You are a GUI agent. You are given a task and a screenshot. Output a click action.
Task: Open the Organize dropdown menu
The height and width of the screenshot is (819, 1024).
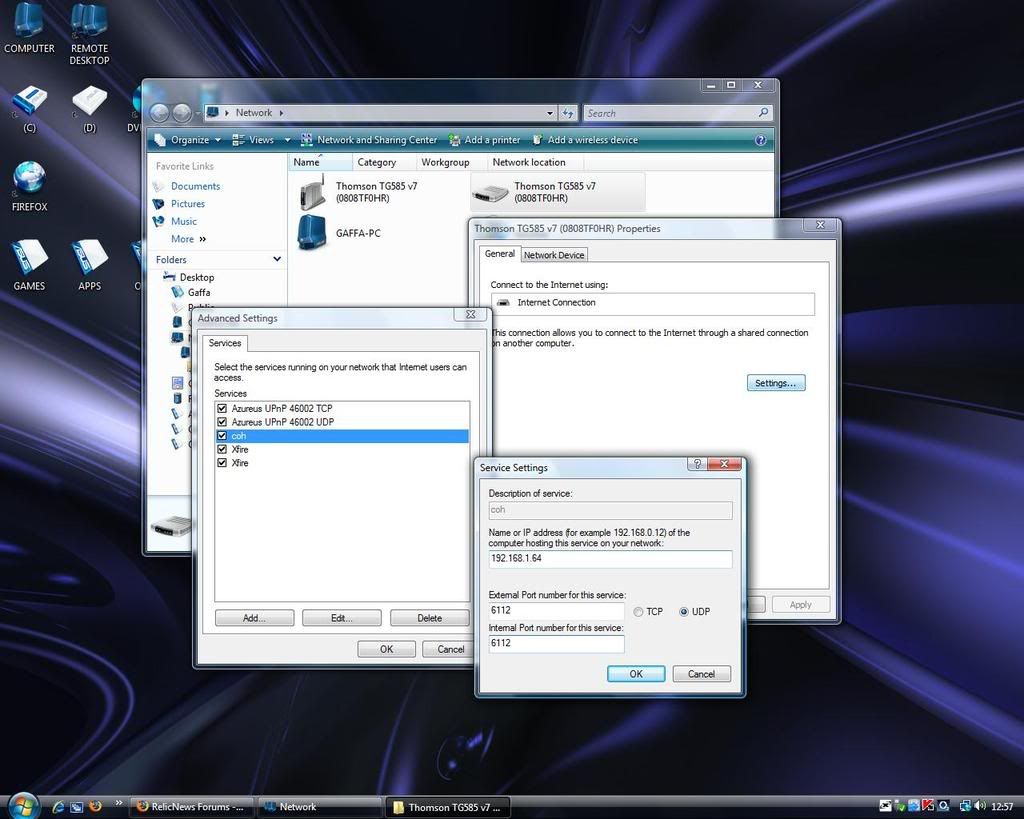(x=188, y=140)
